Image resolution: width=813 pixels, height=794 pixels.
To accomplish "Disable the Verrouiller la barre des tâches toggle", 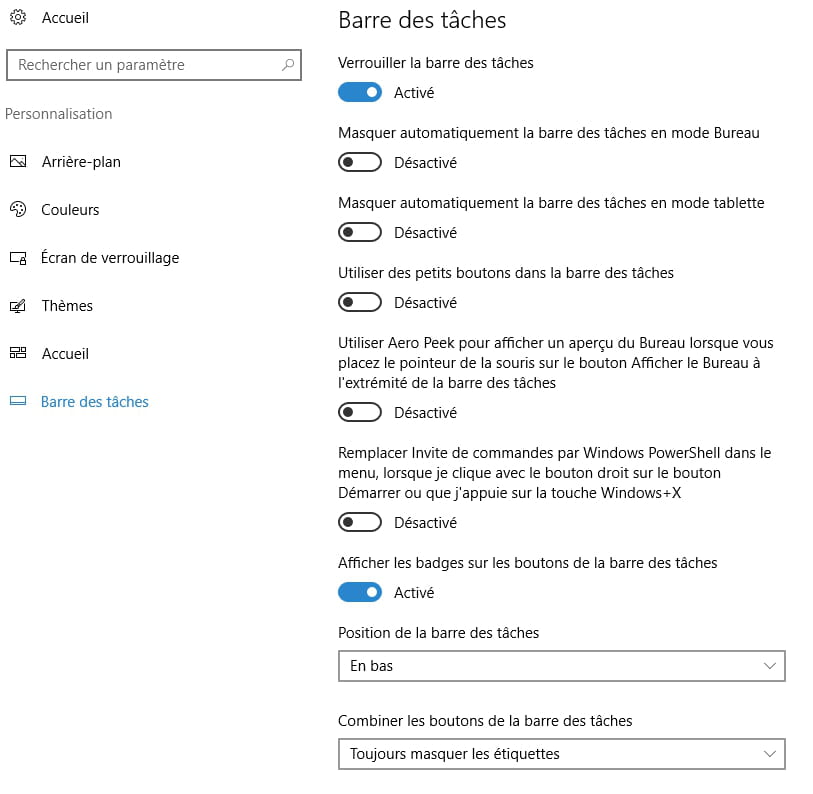I will coord(360,93).
